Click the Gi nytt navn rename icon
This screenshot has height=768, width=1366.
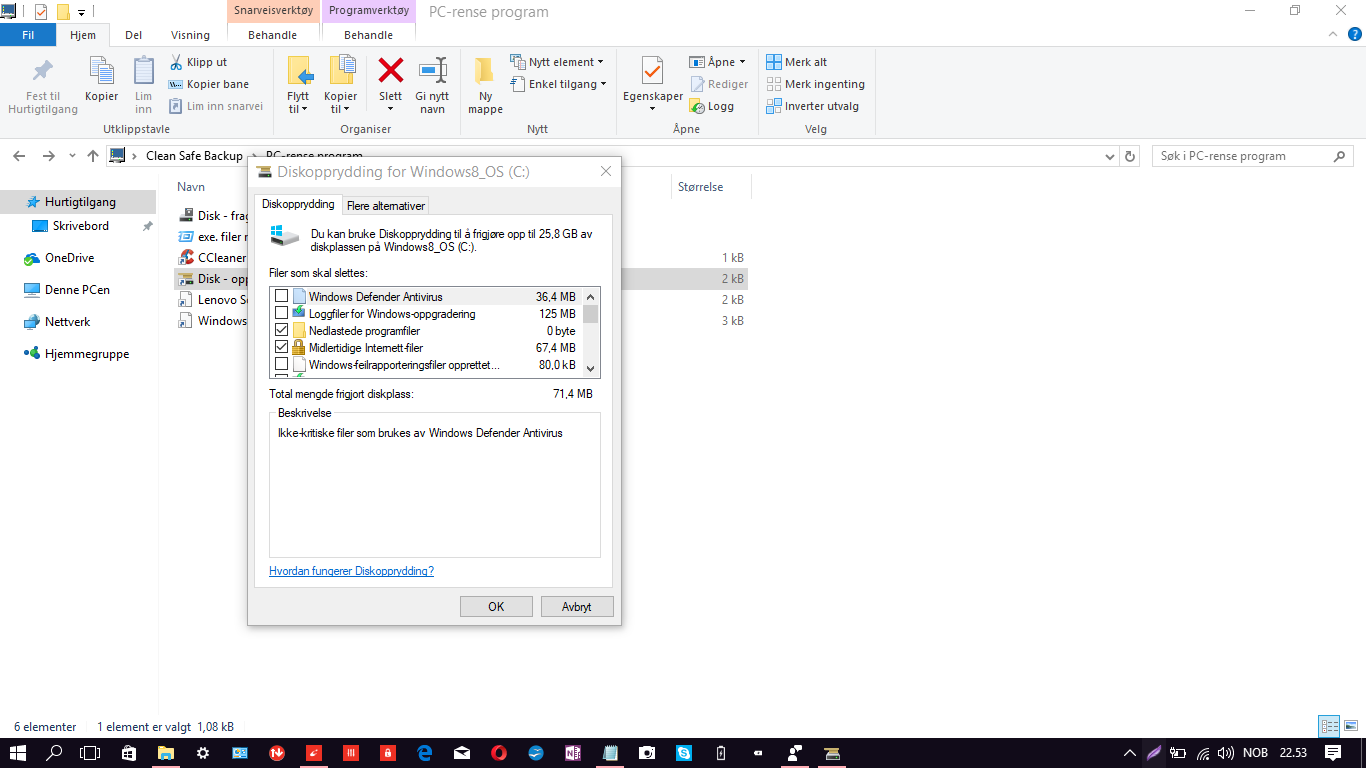point(433,70)
